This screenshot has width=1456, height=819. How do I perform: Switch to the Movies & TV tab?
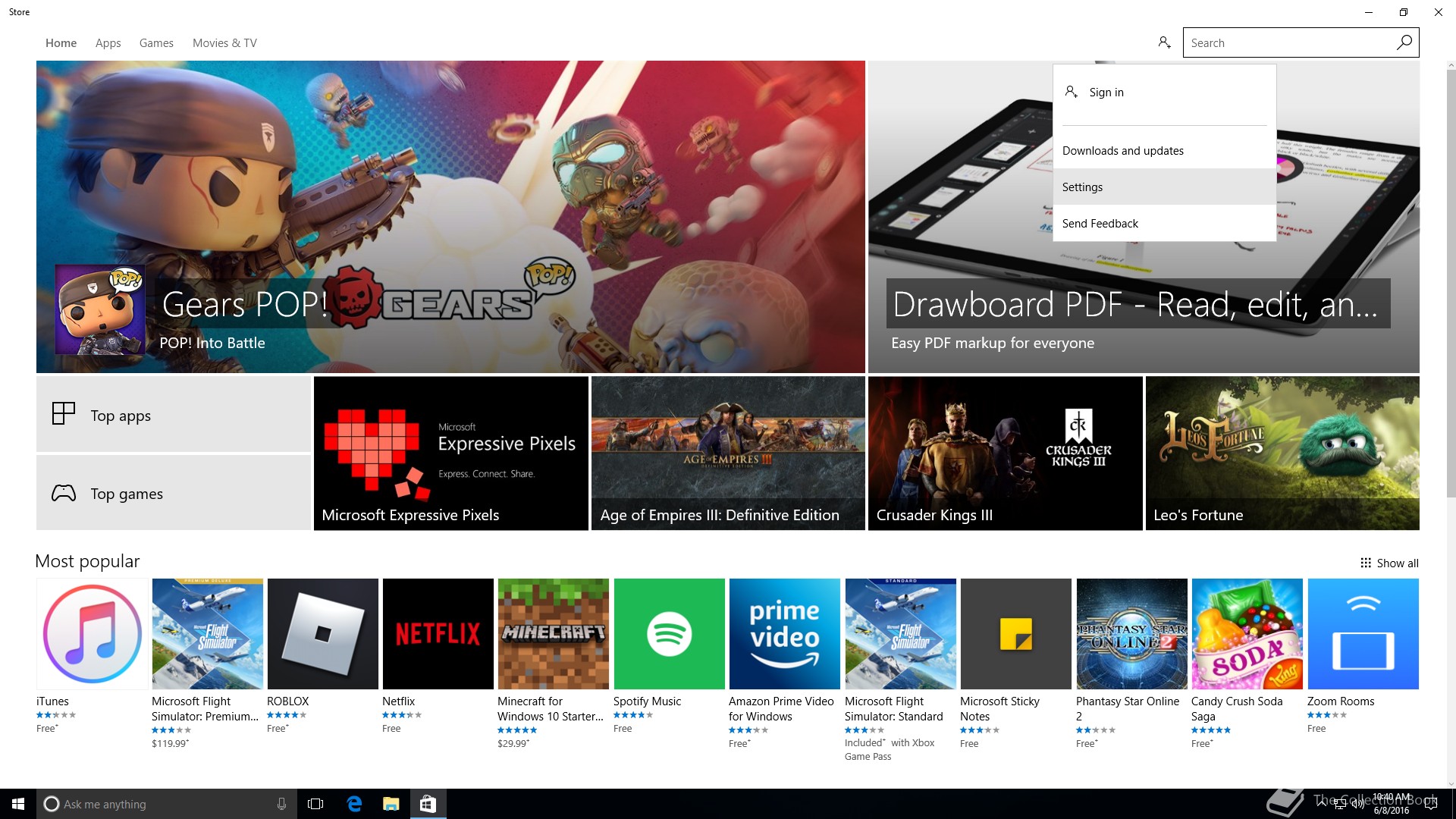point(224,43)
